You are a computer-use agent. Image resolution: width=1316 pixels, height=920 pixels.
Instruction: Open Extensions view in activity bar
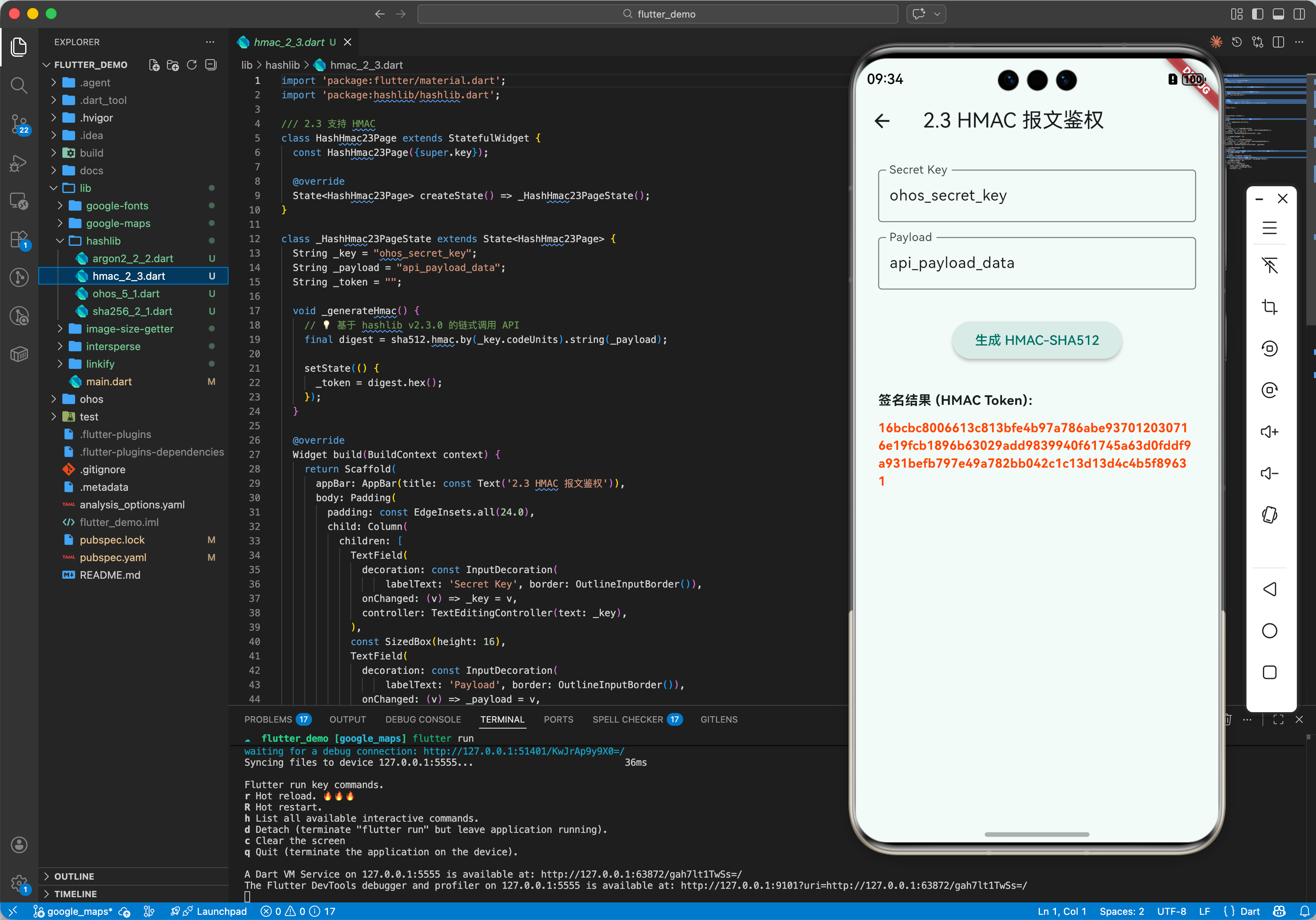pyautogui.click(x=19, y=240)
